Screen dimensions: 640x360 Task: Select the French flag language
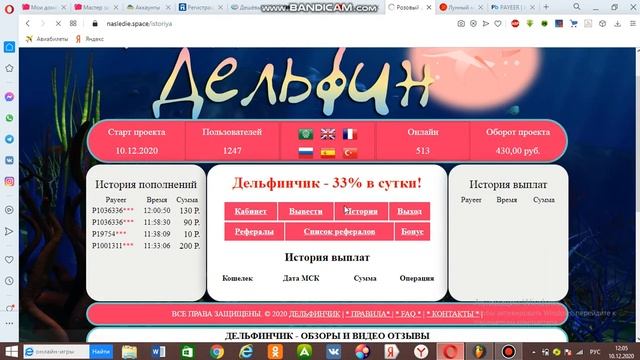pyautogui.click(x=350, y=134)
